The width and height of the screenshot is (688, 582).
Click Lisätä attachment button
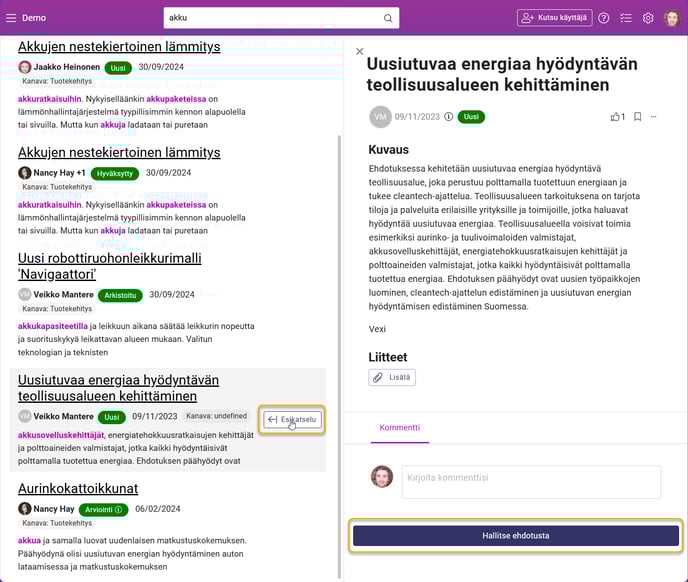coord(392,377)
